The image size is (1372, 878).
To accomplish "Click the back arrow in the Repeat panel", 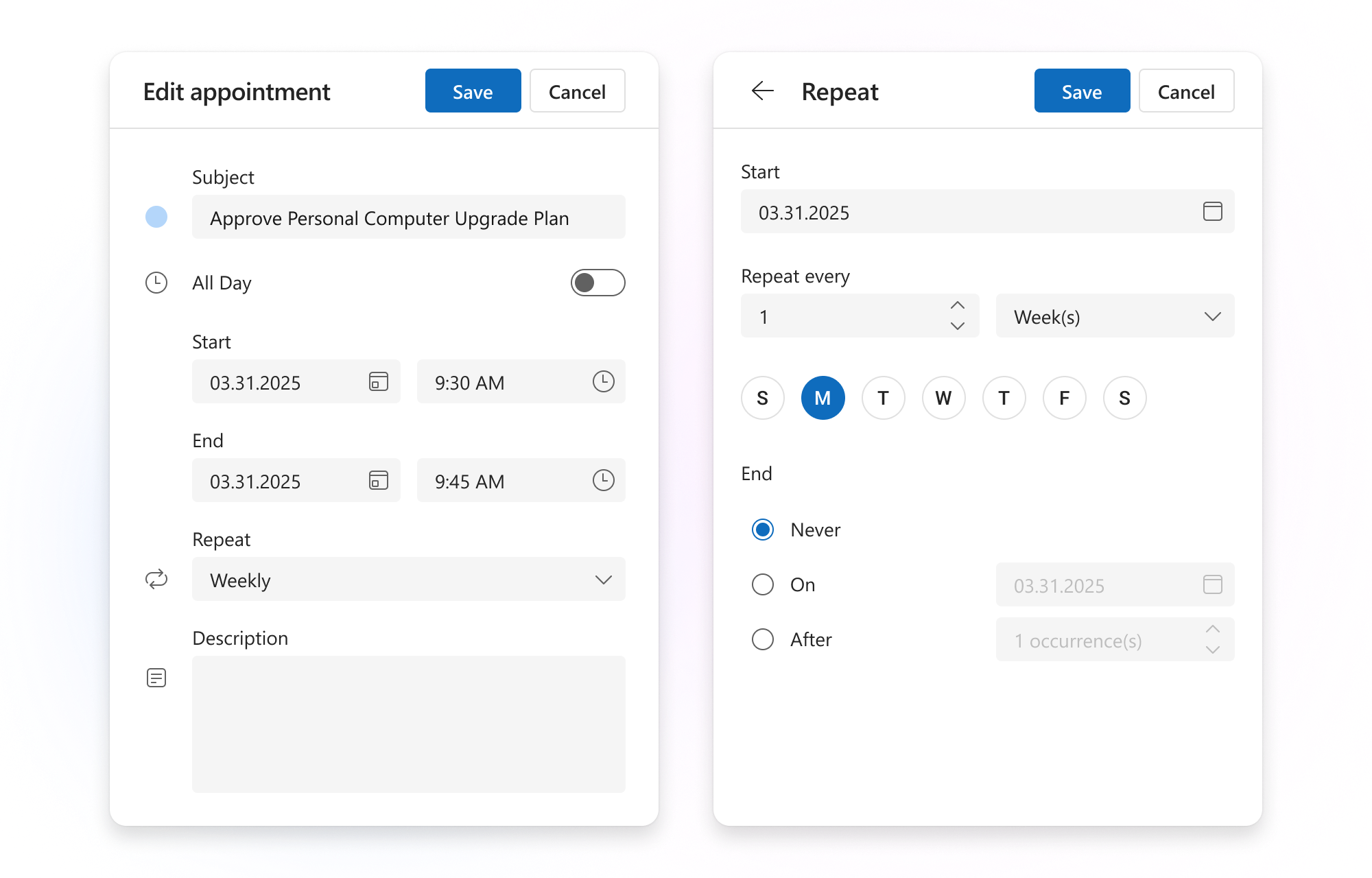I will pos(763,91).
